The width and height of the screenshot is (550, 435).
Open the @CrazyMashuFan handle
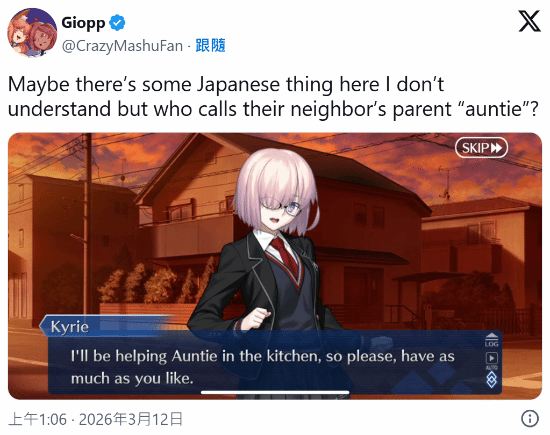pos(122,46)
